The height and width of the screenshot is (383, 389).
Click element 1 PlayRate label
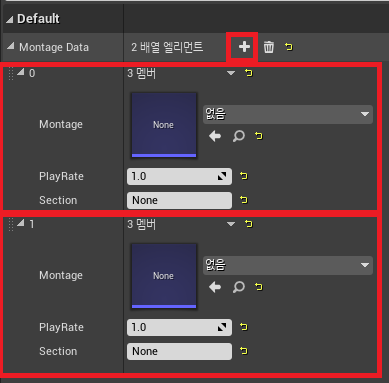61,327
